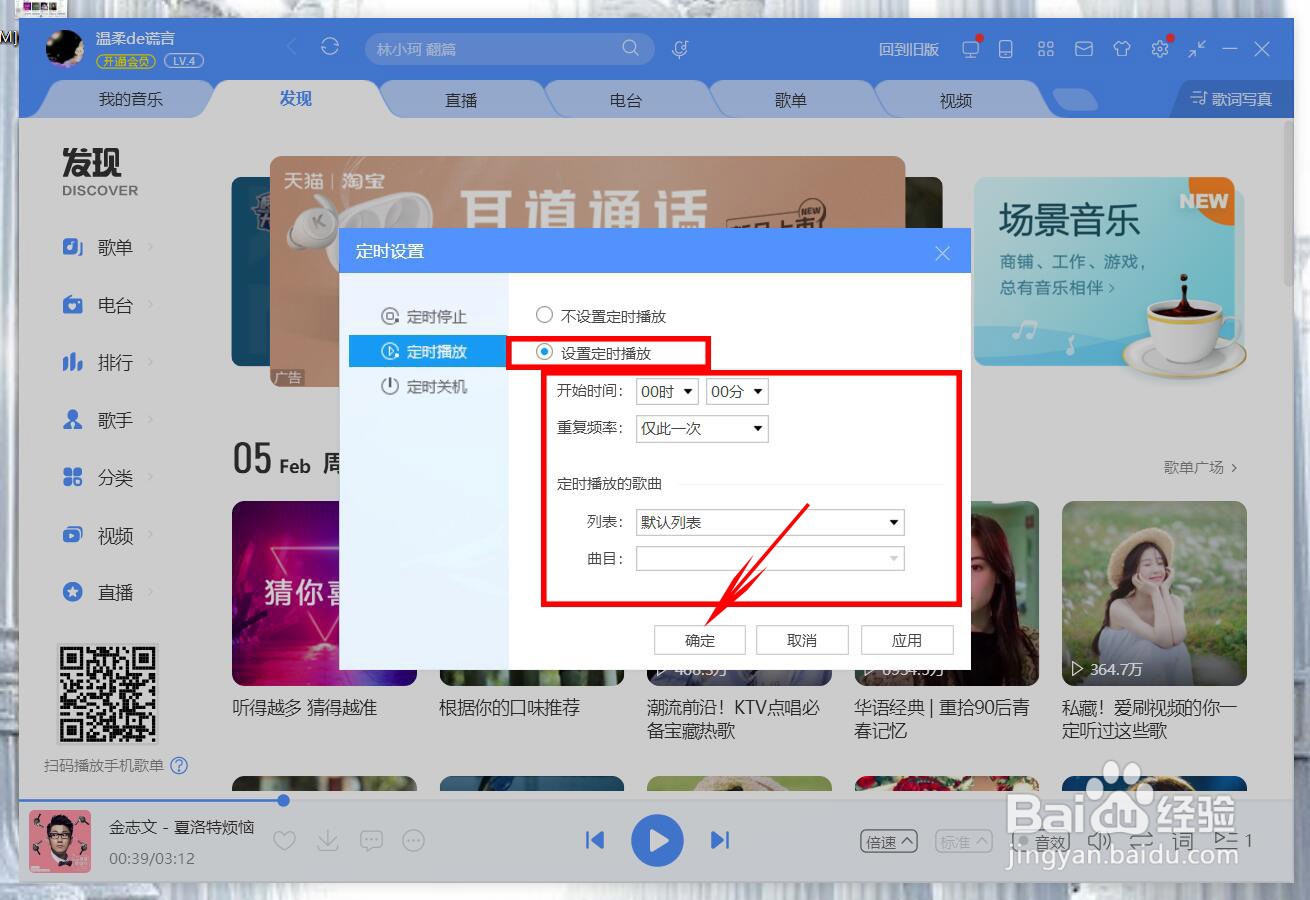The image size is (1310, 900).
Task: Open the 00时 hour dropdown
Action: pos(667,391)
